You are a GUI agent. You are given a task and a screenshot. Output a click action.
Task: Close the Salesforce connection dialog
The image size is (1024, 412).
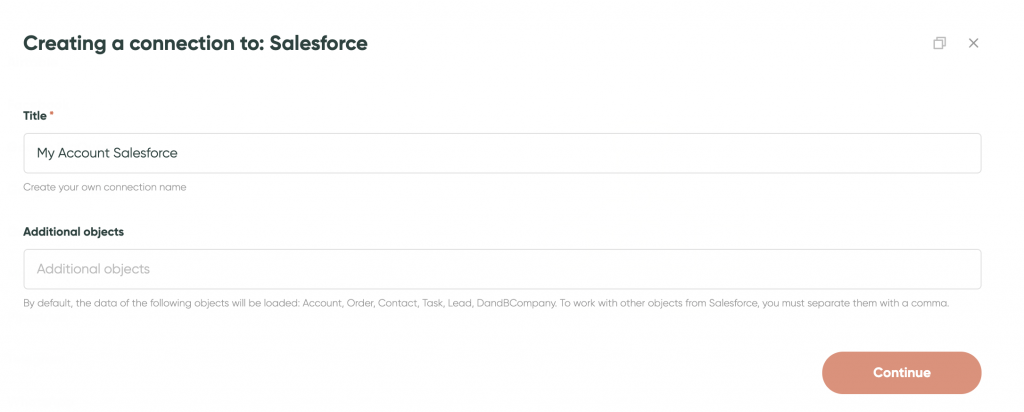click(973, 43)
